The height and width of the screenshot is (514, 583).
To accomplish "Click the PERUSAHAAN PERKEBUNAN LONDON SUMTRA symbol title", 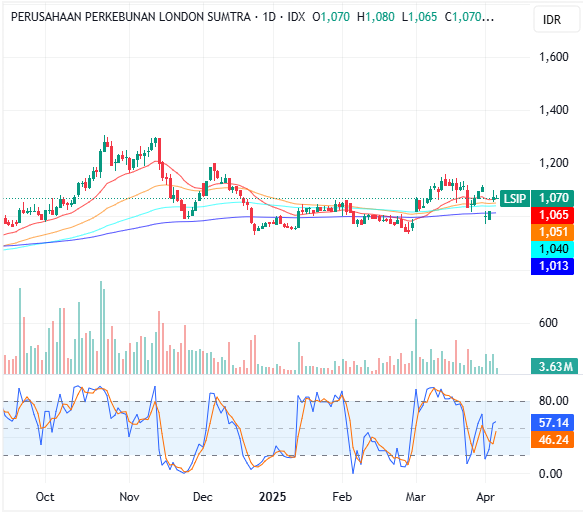I will (131, 17).
